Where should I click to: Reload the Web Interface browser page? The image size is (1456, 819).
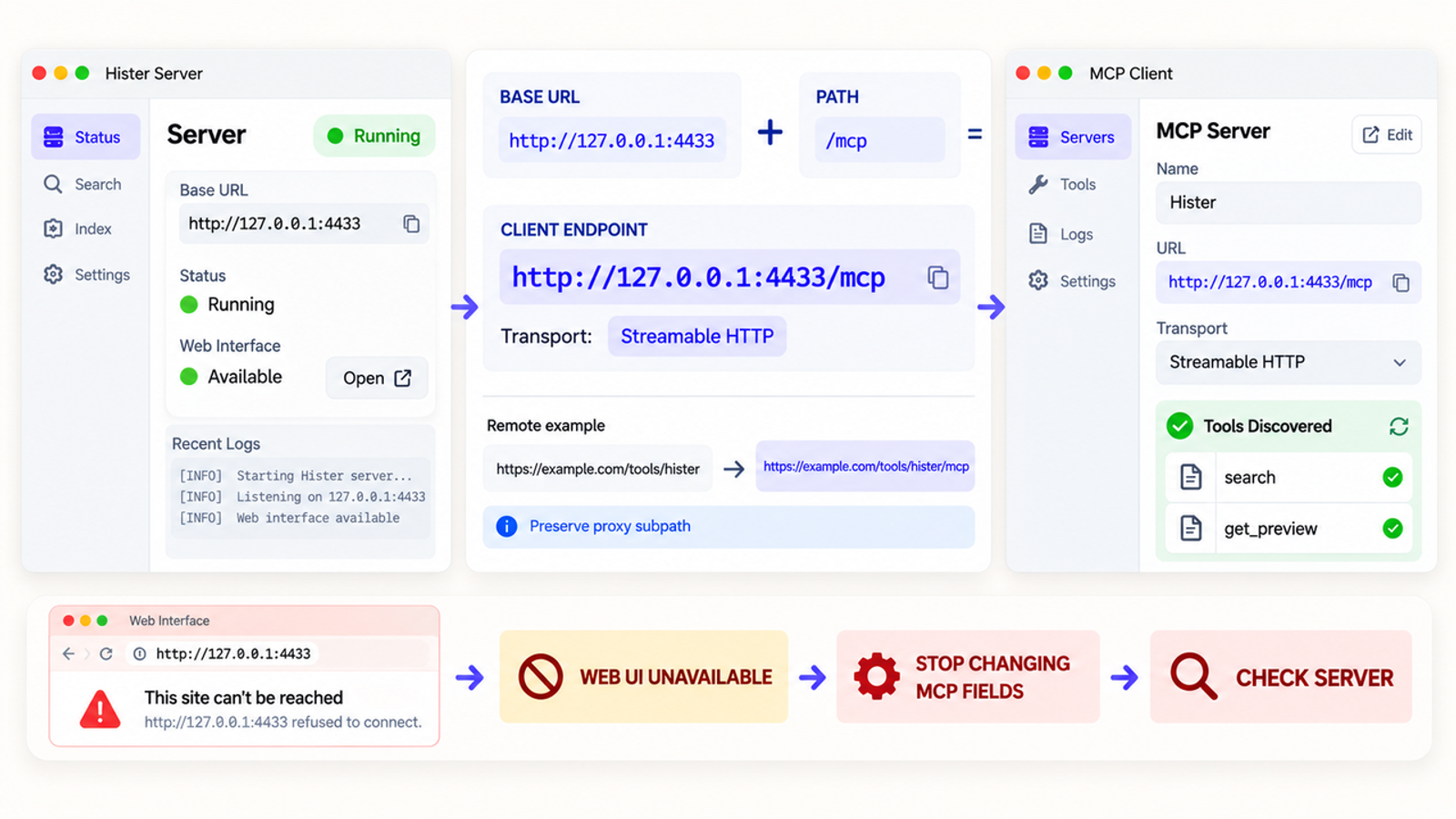[x=106, y=653]
